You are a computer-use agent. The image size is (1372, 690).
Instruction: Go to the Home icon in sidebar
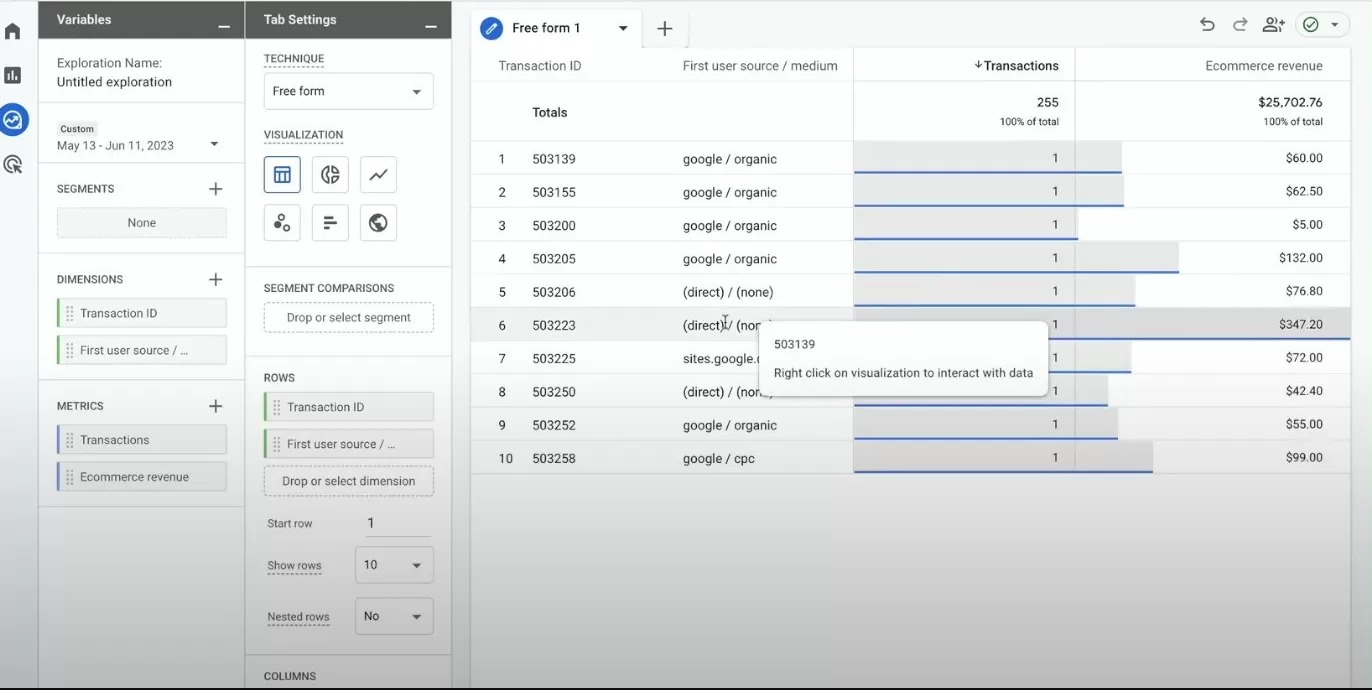tap(13, 31)
